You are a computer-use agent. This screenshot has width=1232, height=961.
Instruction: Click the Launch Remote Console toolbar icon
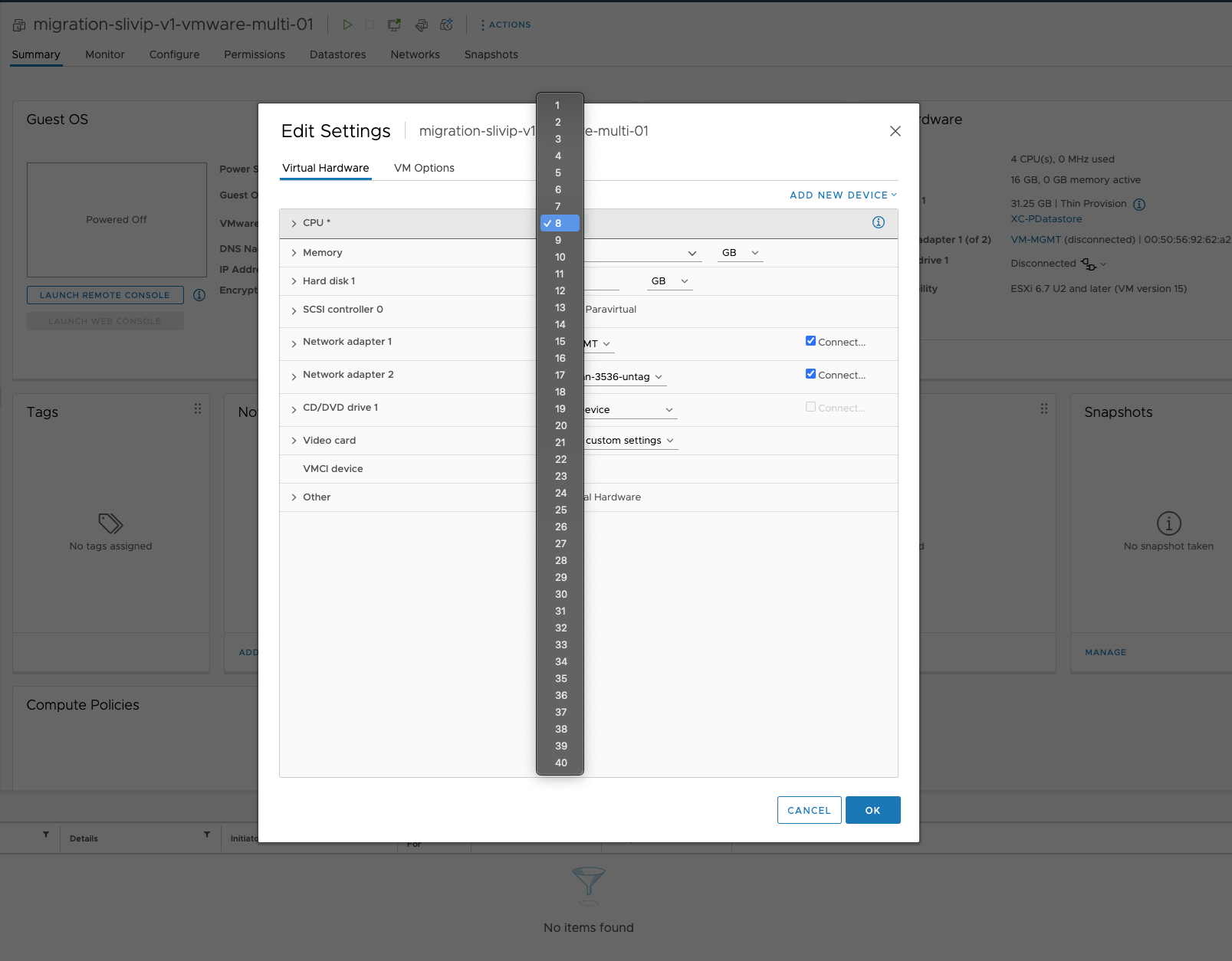point(393,24)
